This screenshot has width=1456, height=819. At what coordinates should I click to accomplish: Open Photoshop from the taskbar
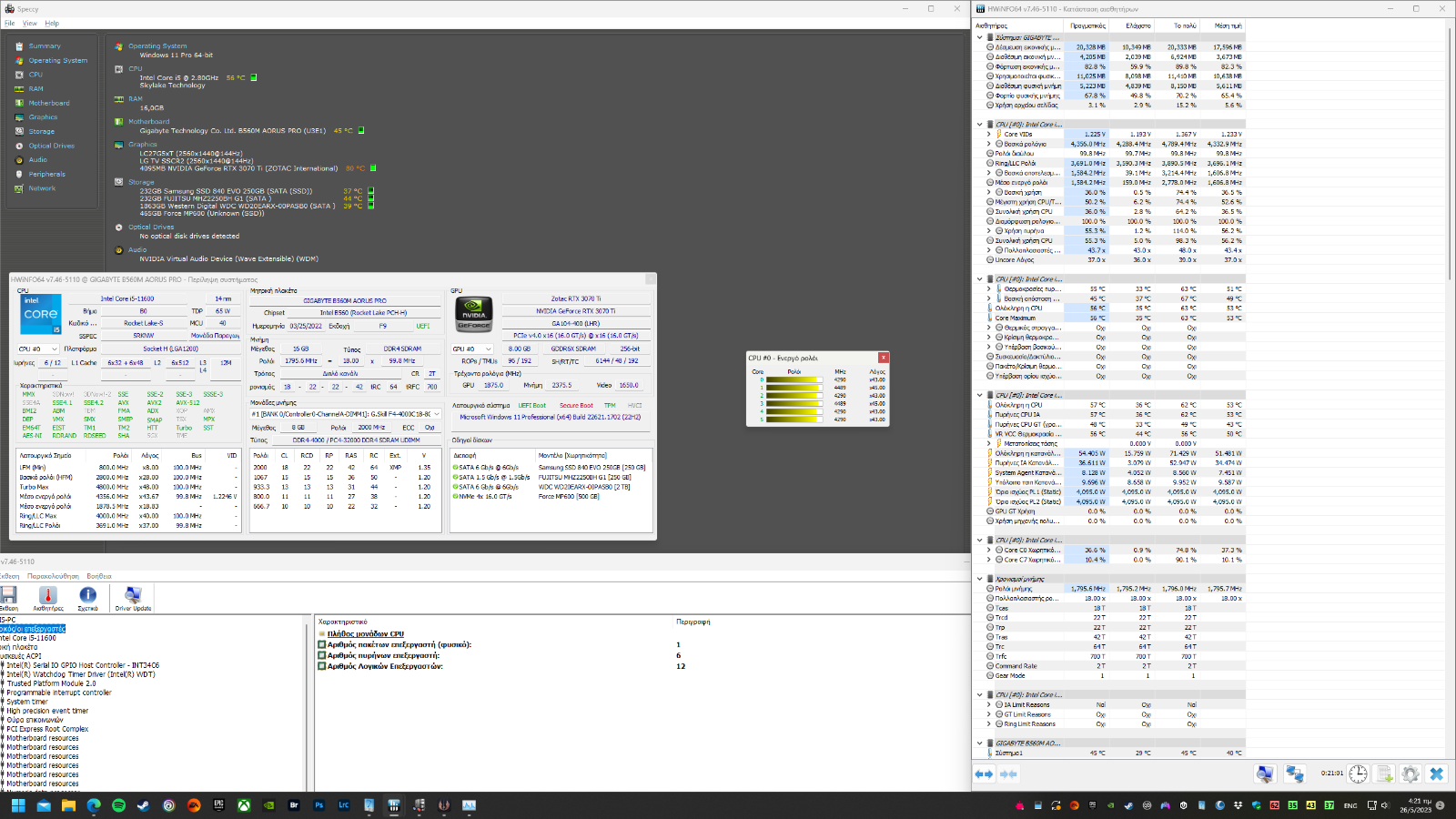(318, 805)
